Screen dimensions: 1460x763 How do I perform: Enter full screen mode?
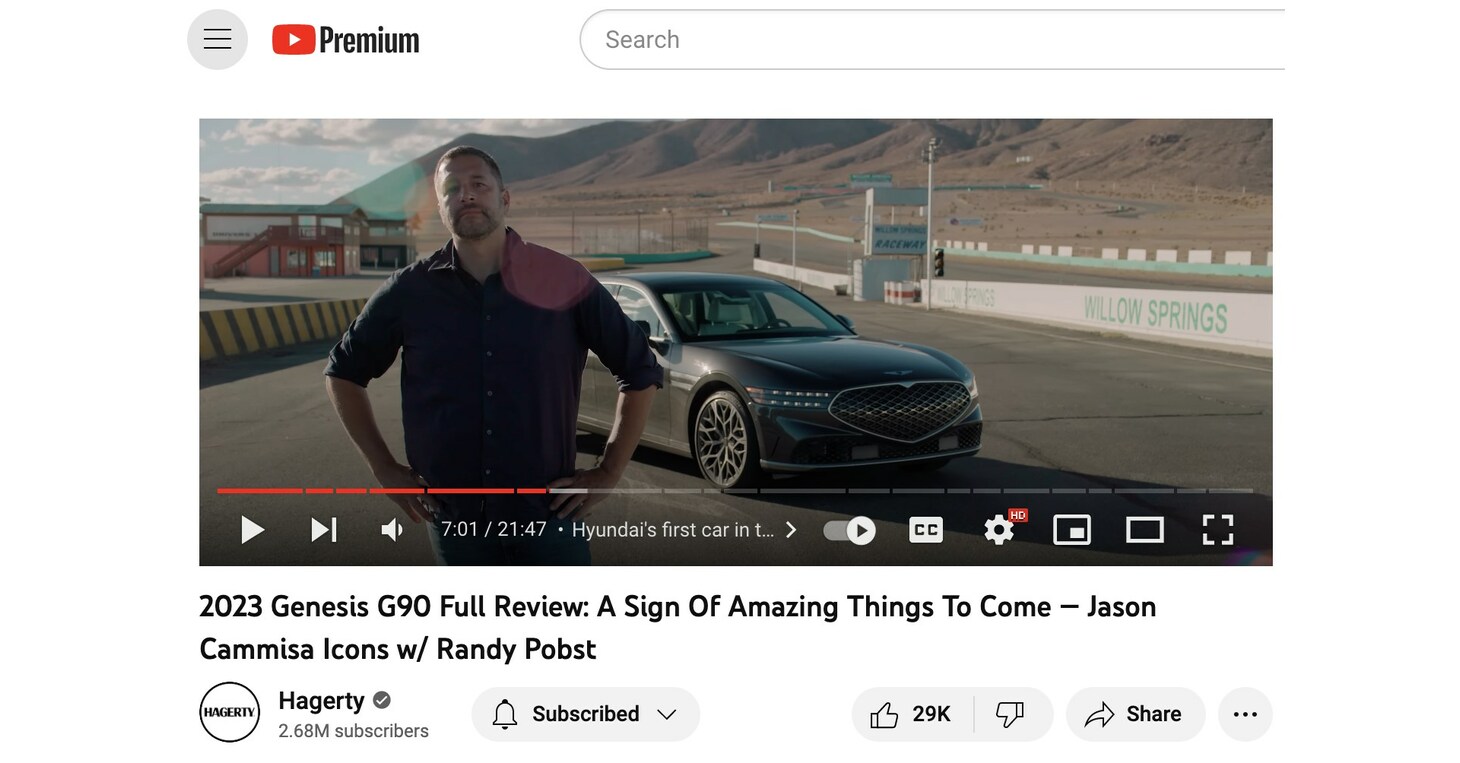pos(1217,530)
